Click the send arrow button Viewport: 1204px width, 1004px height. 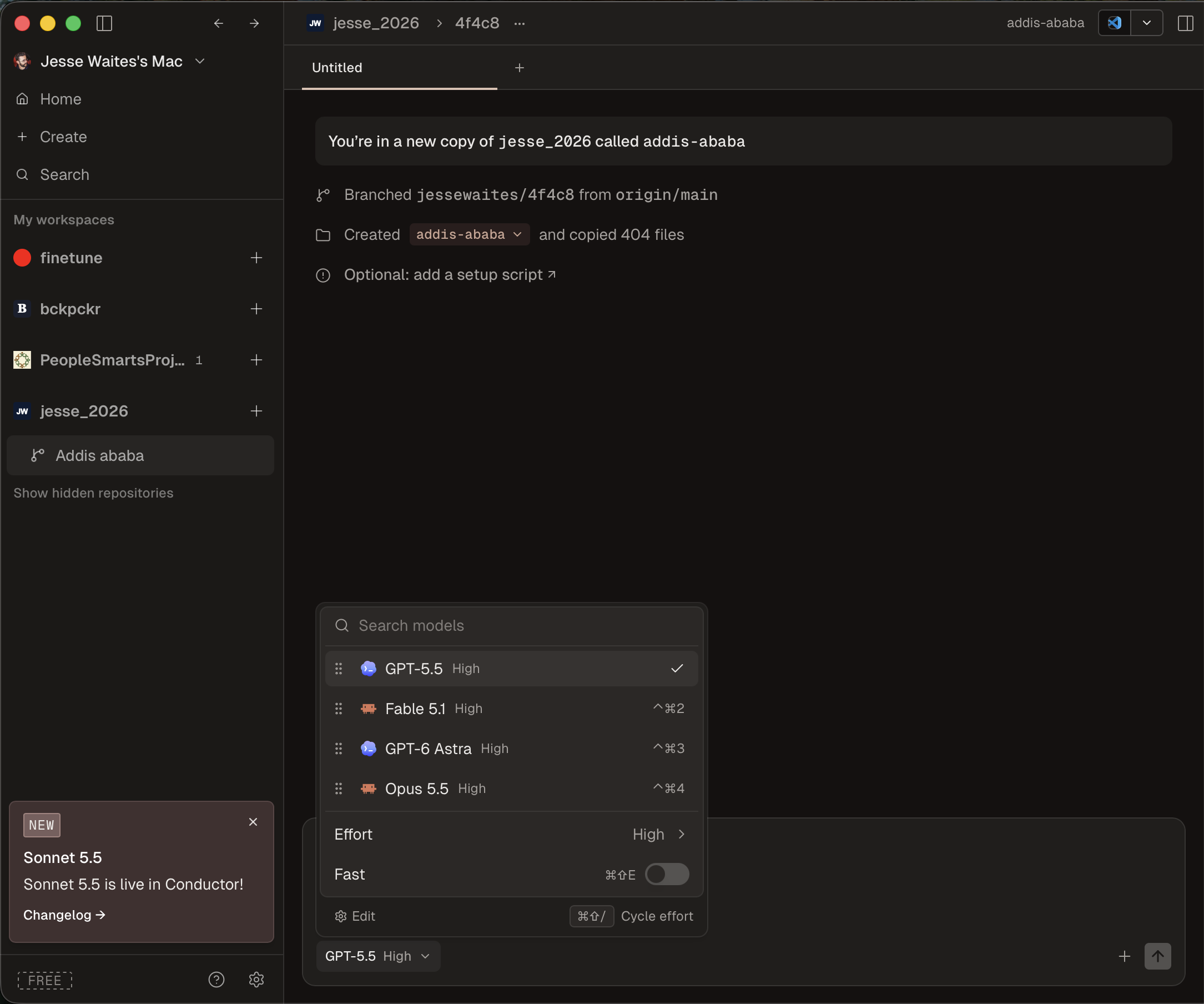click(1157, 956)
